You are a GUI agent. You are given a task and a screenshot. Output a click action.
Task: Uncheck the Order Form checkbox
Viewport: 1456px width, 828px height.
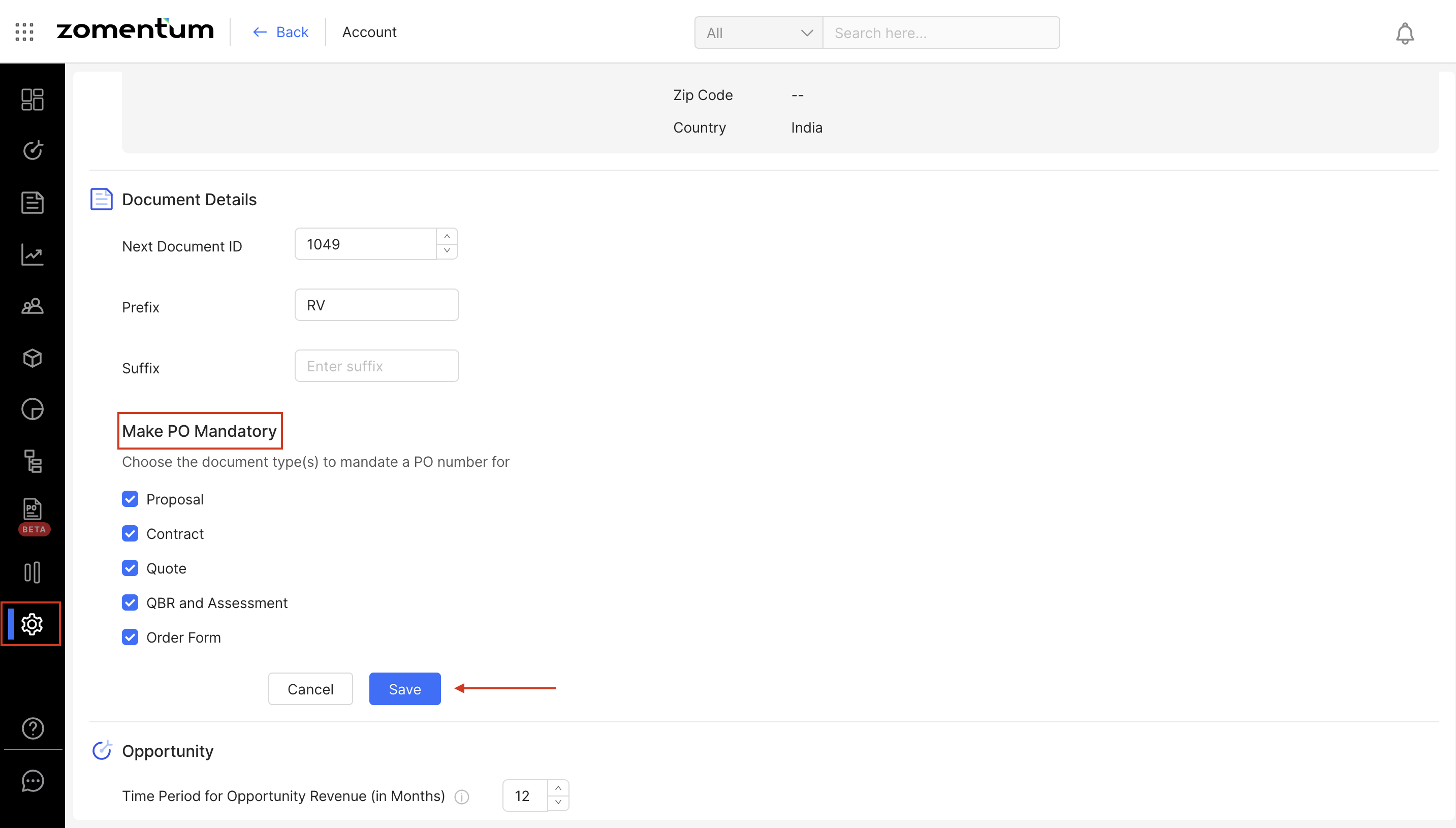pyautogui.click(x=130, y=637)
